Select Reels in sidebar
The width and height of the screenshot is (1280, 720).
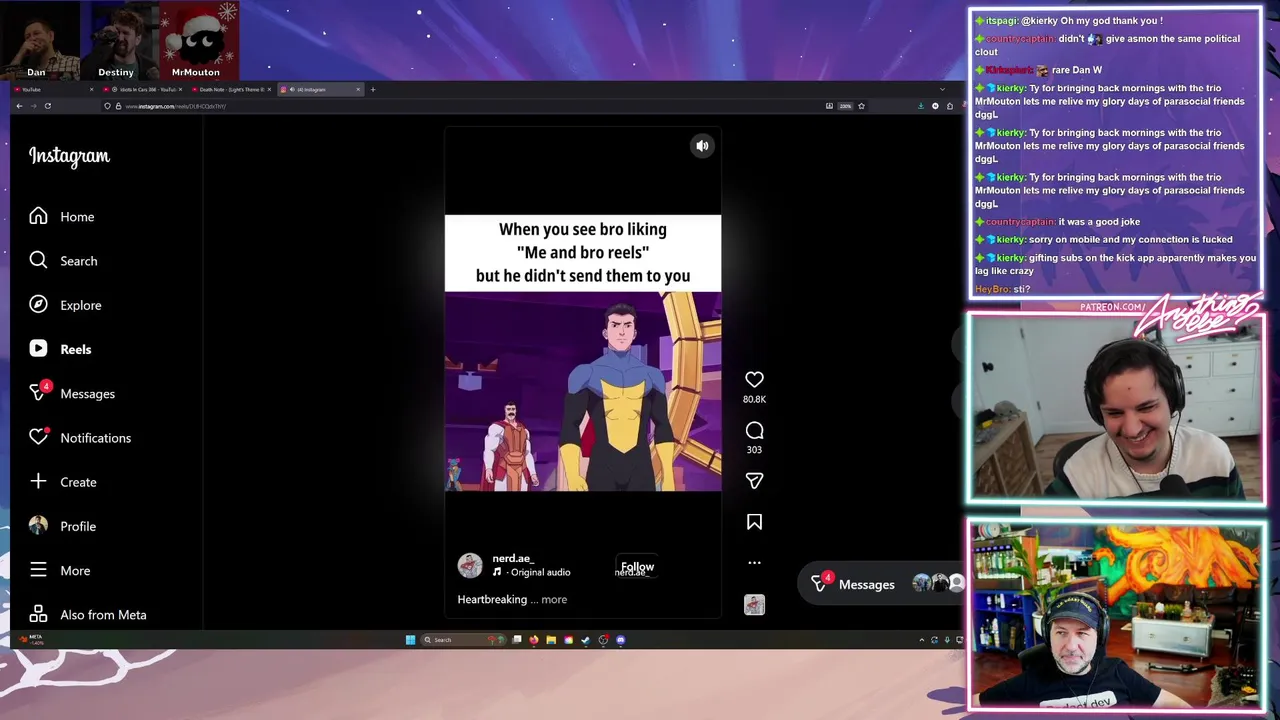[x=60, y=349]
